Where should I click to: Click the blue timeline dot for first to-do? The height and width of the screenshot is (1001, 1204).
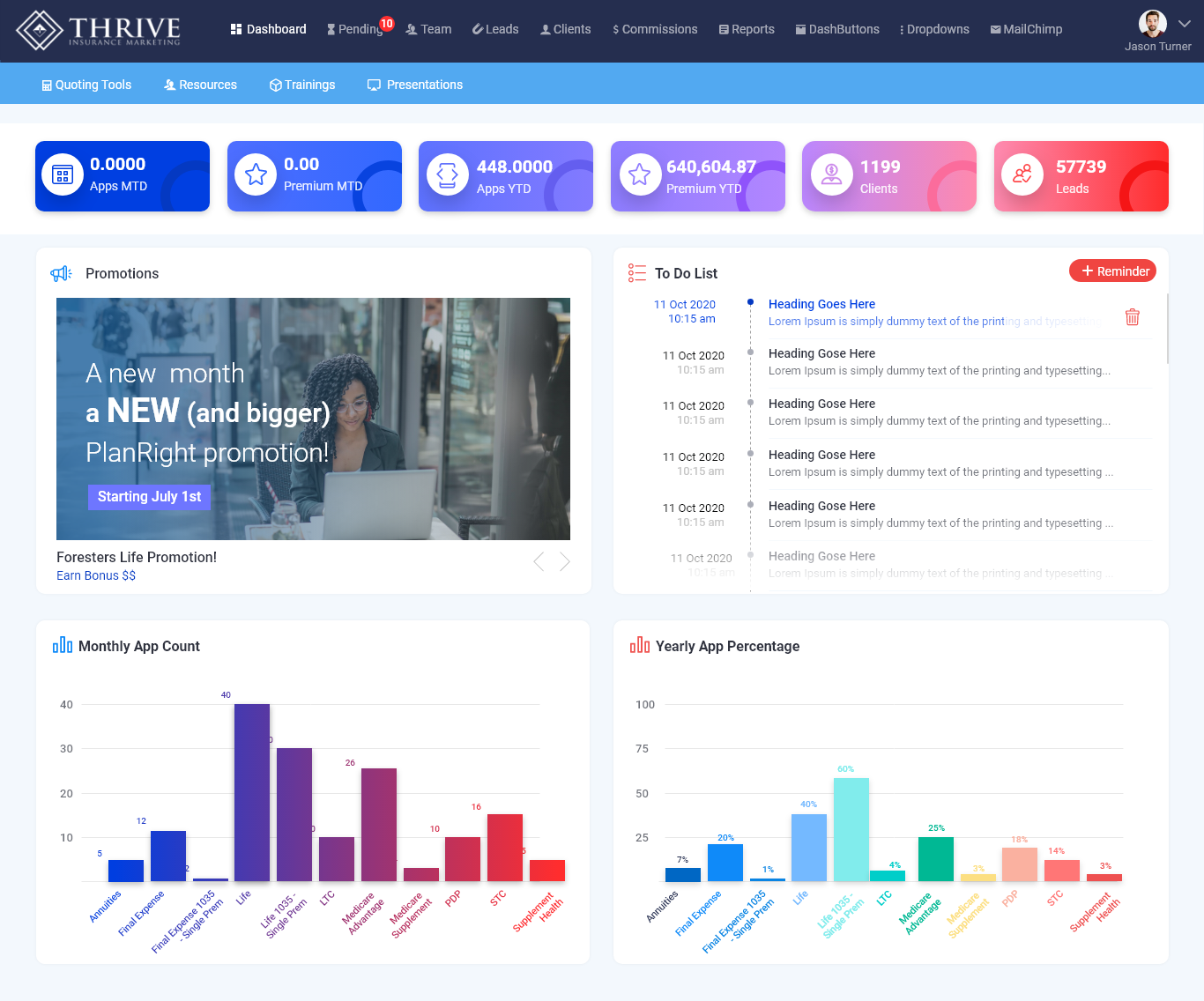click(x=750, y=301)
